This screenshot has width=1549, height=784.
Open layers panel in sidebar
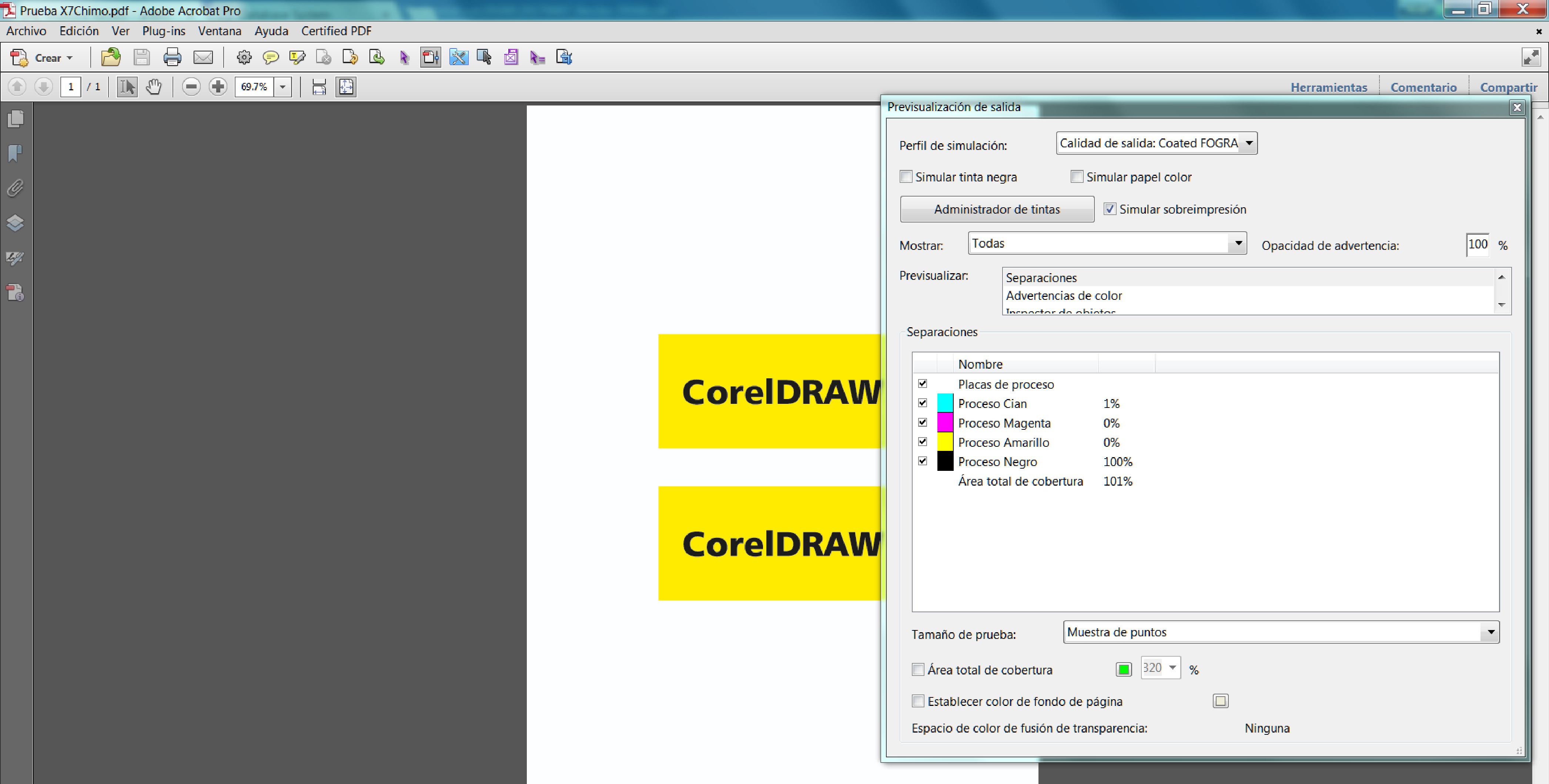click(x=16, y=223)
